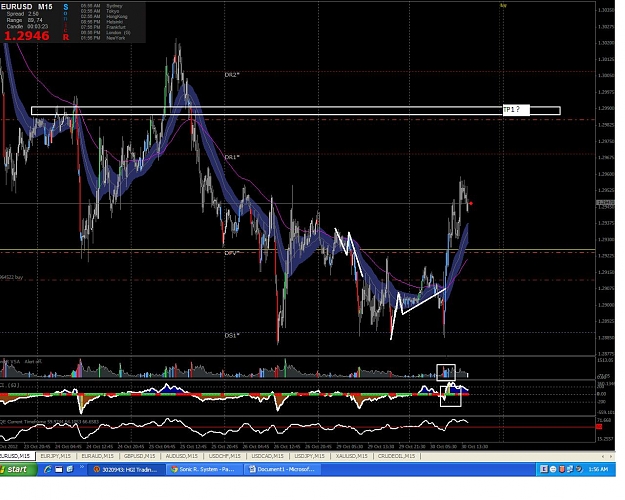The width and height of the screenshot is (625, 500).
Task: Click the red 1.2946 price display
Action: point(27,36)
